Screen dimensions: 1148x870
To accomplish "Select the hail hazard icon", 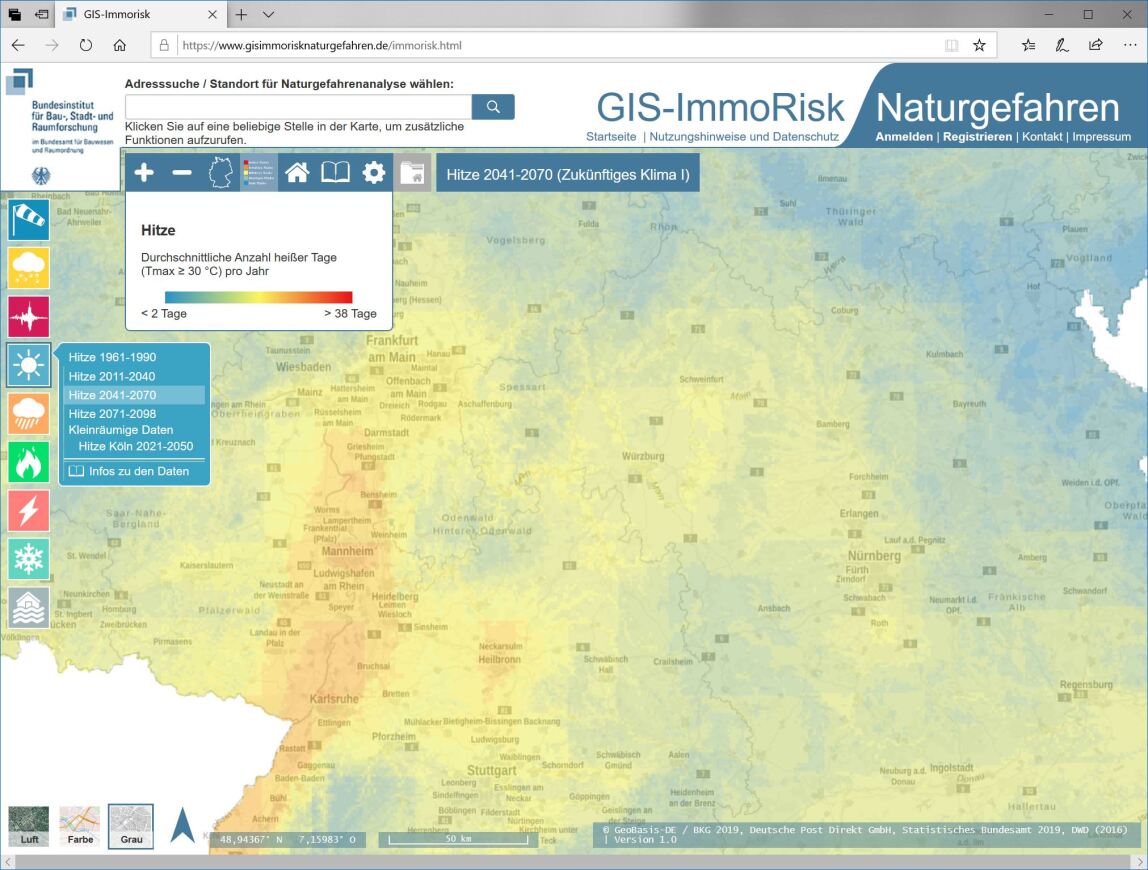I will [29, 268].
